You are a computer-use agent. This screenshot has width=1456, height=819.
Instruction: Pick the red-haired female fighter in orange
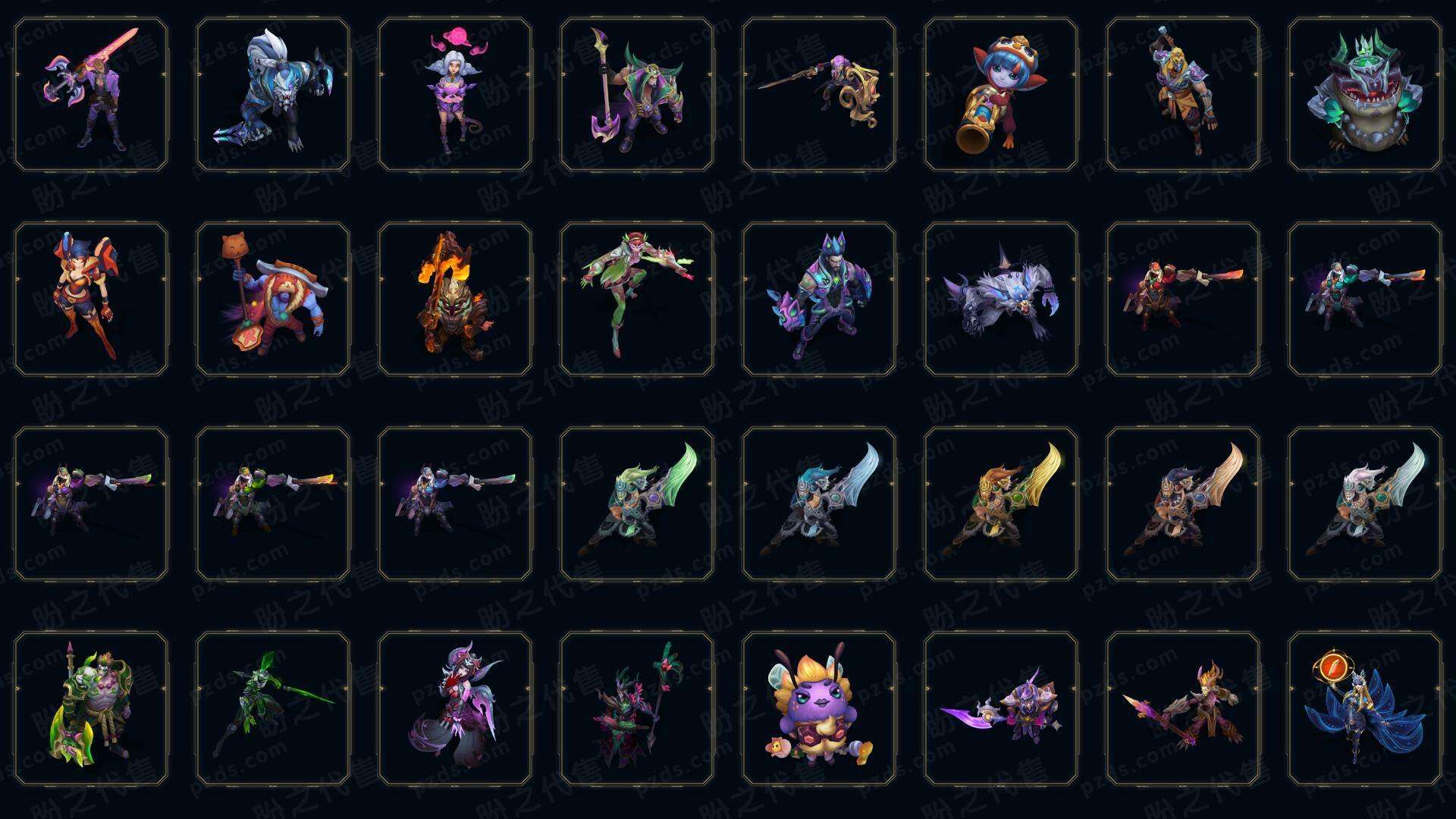(x=91, y=299)
